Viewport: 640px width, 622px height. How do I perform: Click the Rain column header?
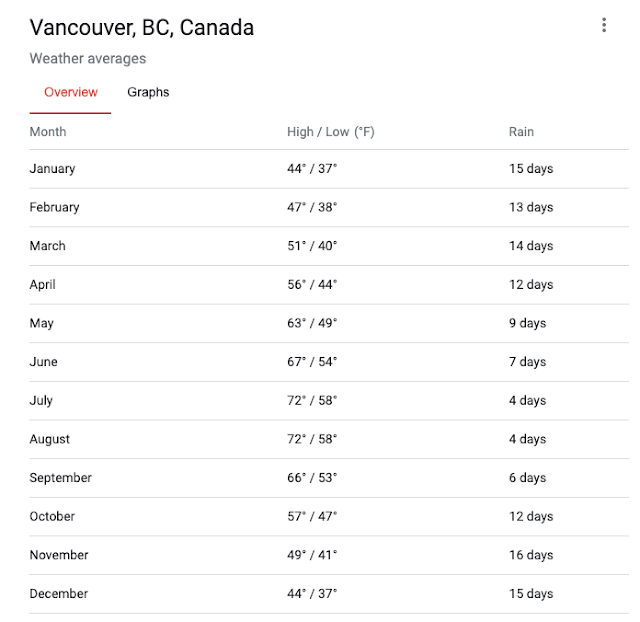(521, 132)
